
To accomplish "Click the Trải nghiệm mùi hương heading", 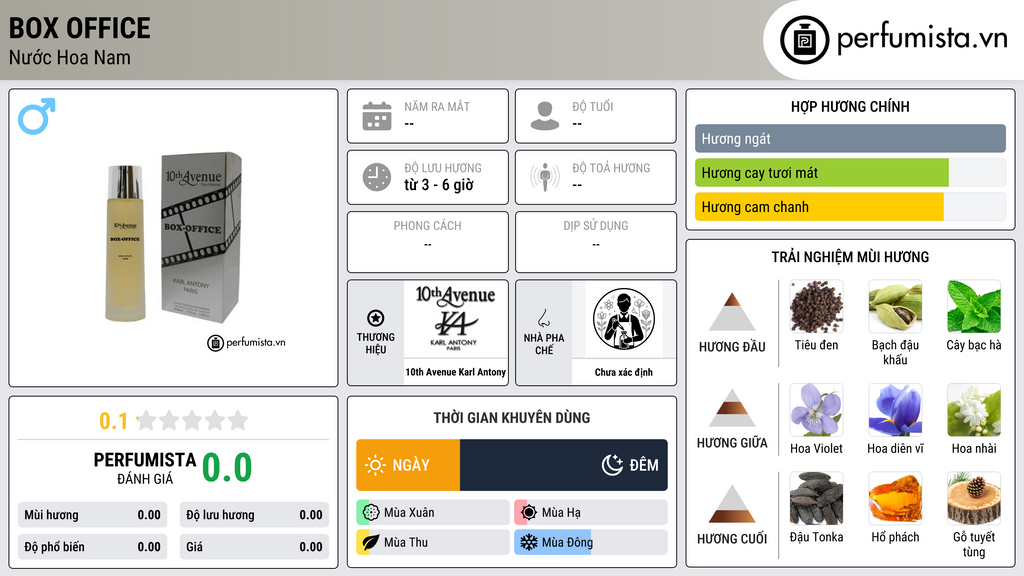I will 850,257.
